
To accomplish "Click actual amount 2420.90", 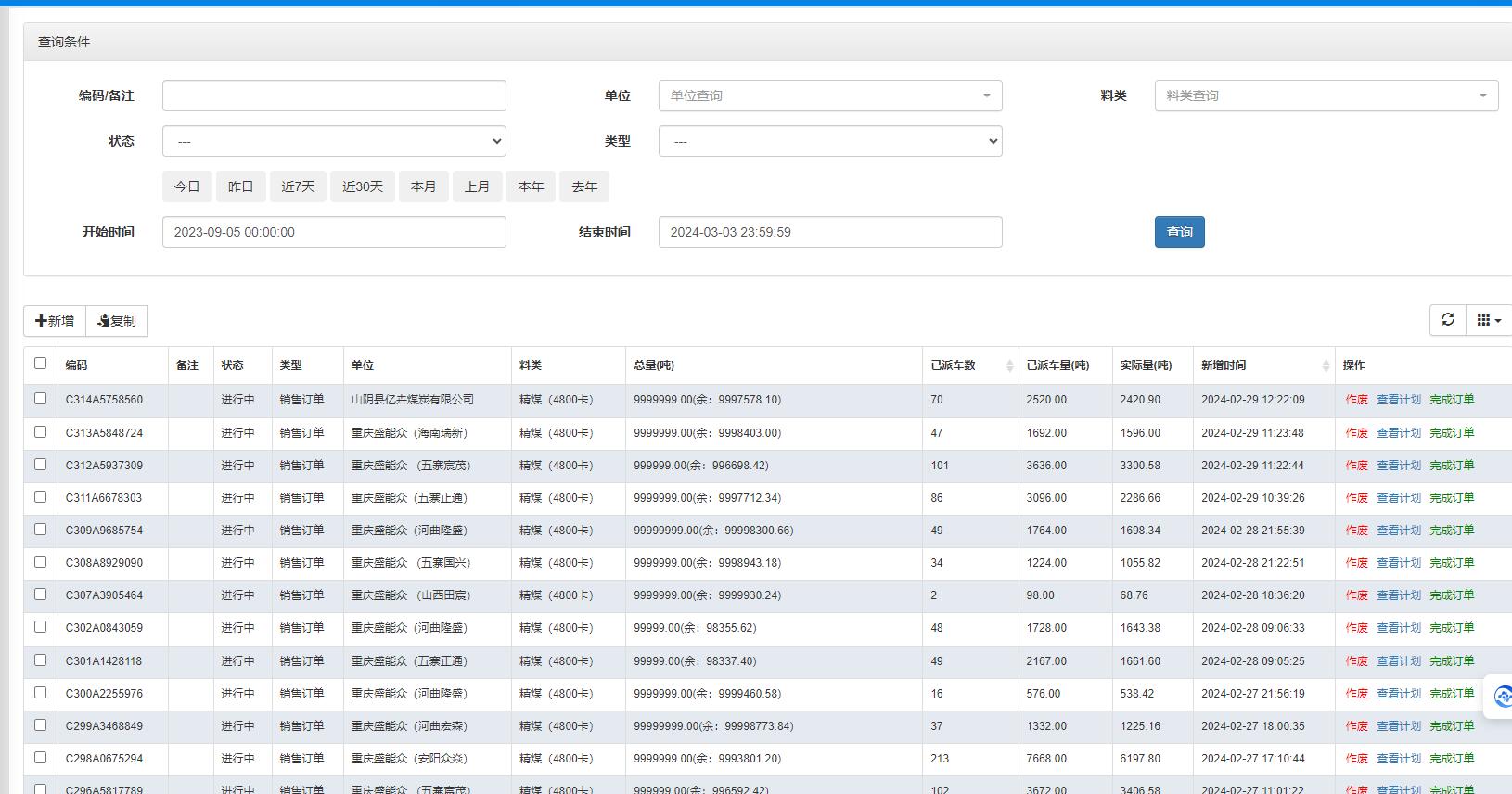I will point(1140,400).
